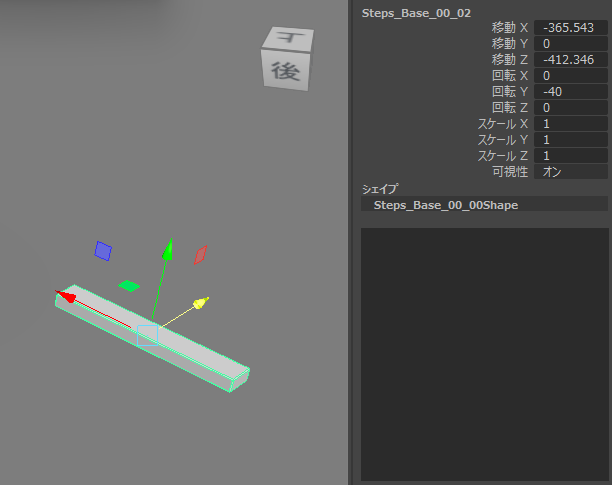This screenshot has width=612, height=485.
Task: Select the green Y-axis move arrow
Action: tap(169, 248)
